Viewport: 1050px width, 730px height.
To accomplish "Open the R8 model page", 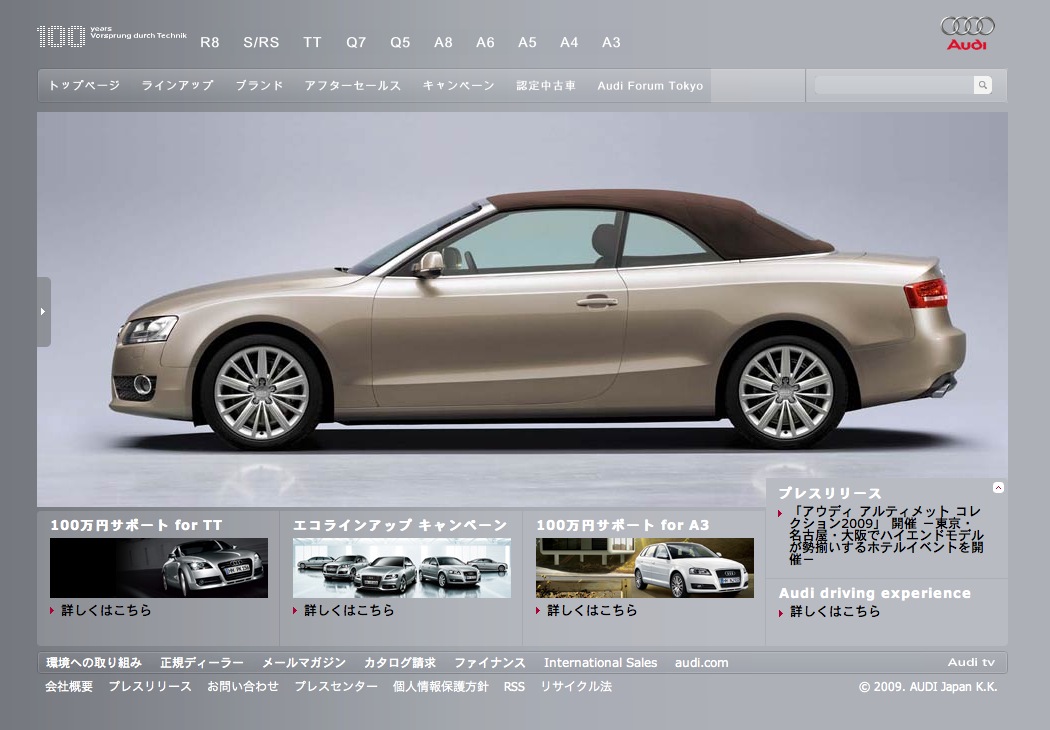I will click(210, 42).
